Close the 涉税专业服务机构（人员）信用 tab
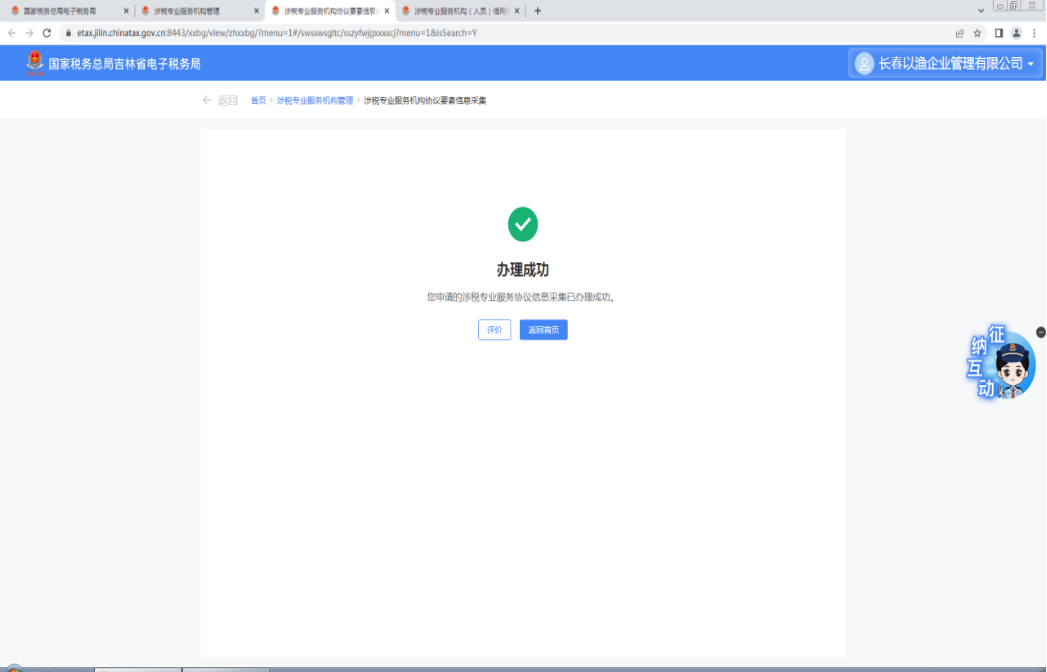 (x=517, y=11)
